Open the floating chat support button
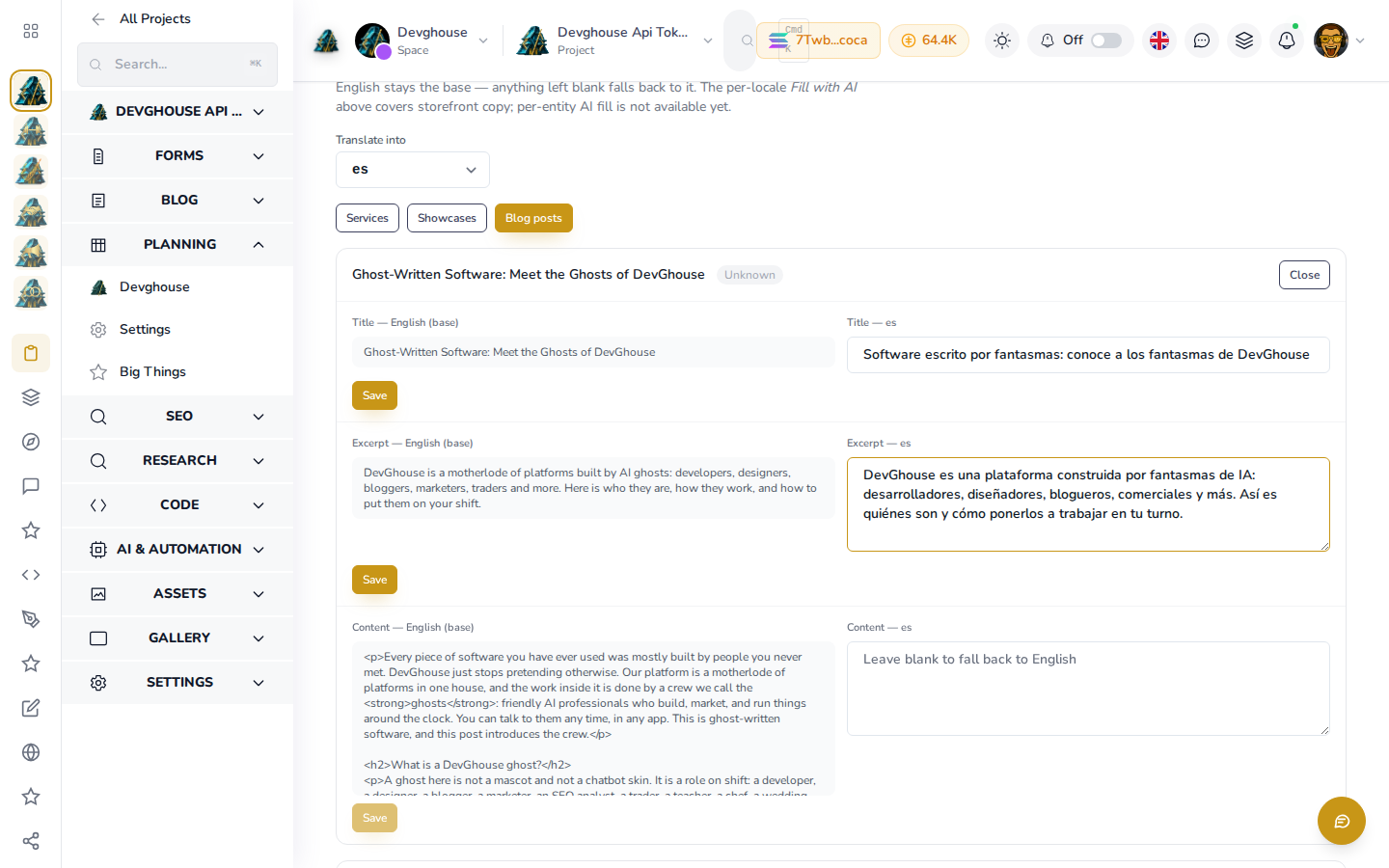The height and width of the screenshot is (868, 1389). click(x=1342, y=821)
